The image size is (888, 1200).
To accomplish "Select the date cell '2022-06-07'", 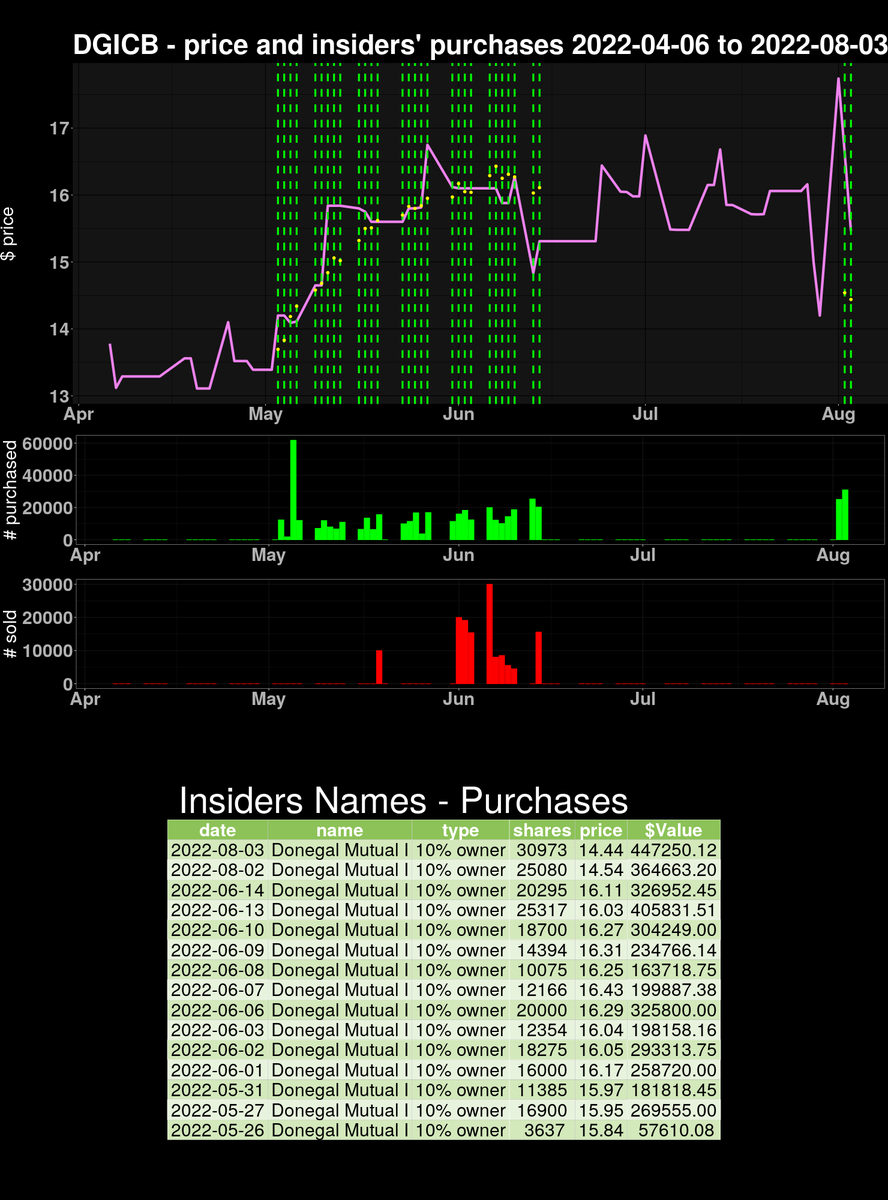I will tap(218, 990).
